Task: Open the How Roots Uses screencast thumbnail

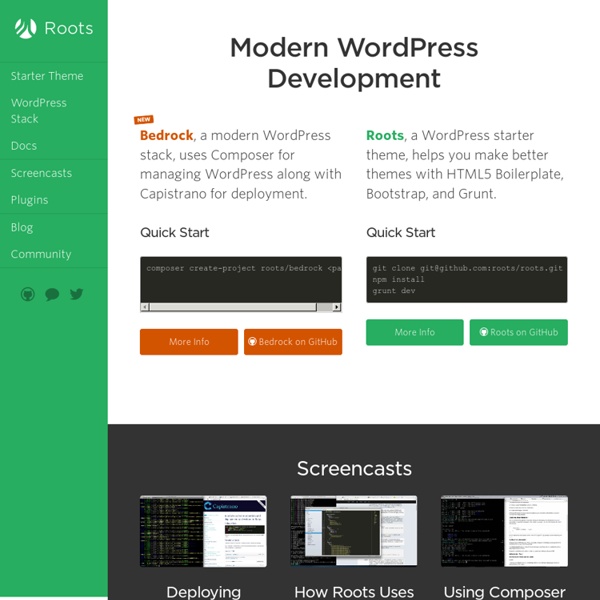Action: (x=354, y=531)
